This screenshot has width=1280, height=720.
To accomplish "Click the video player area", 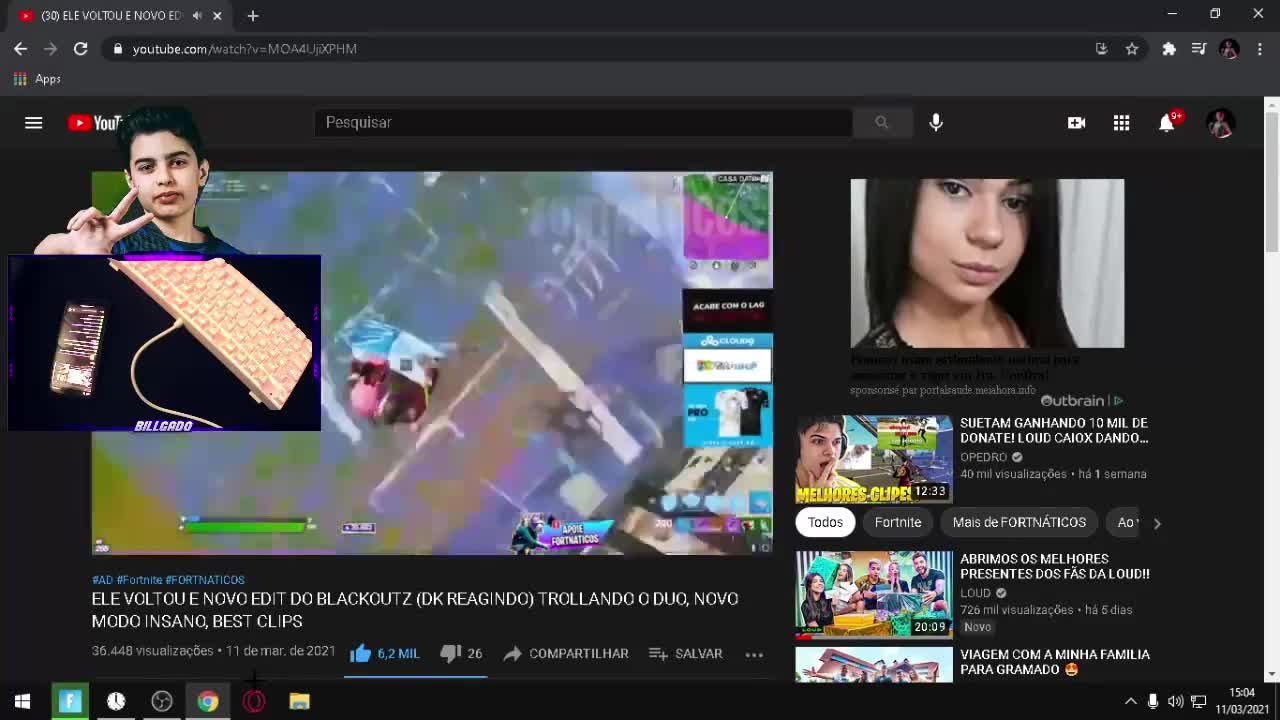I will click(x=432, y=363).
